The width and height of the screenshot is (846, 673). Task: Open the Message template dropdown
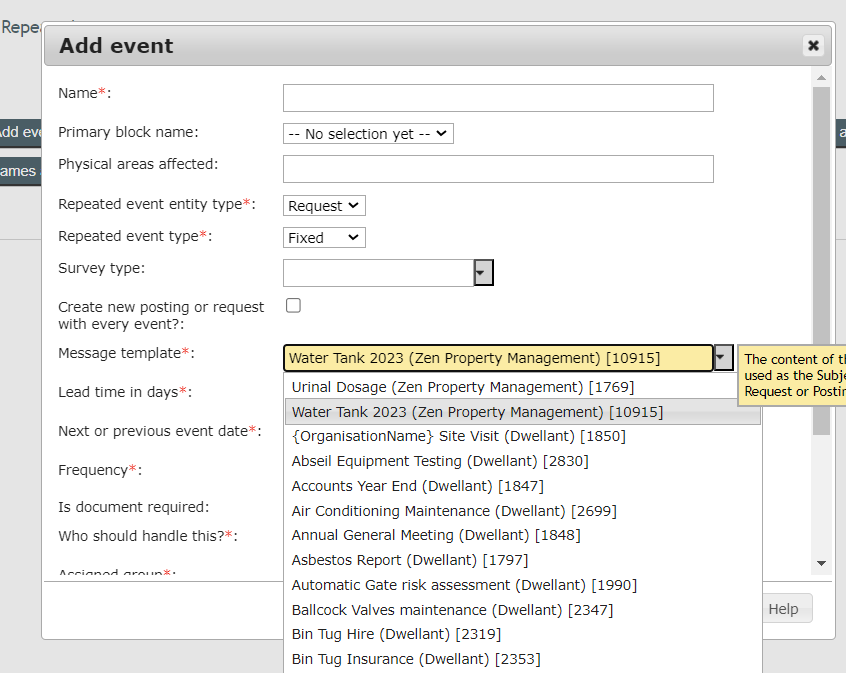(724, 357)
